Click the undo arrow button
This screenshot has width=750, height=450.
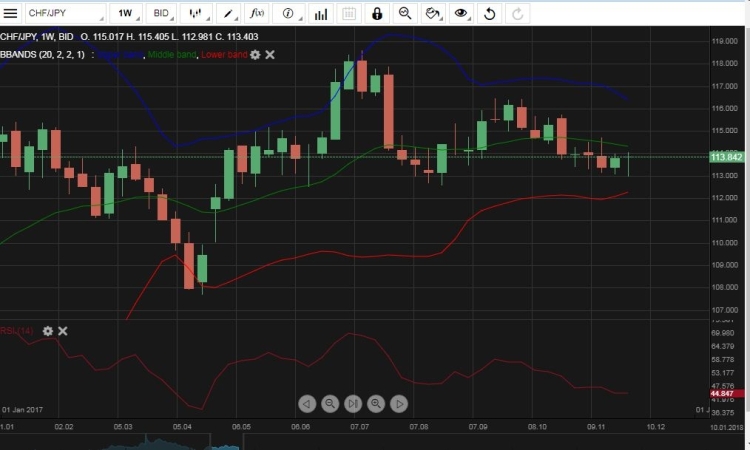tap(489, 14)
